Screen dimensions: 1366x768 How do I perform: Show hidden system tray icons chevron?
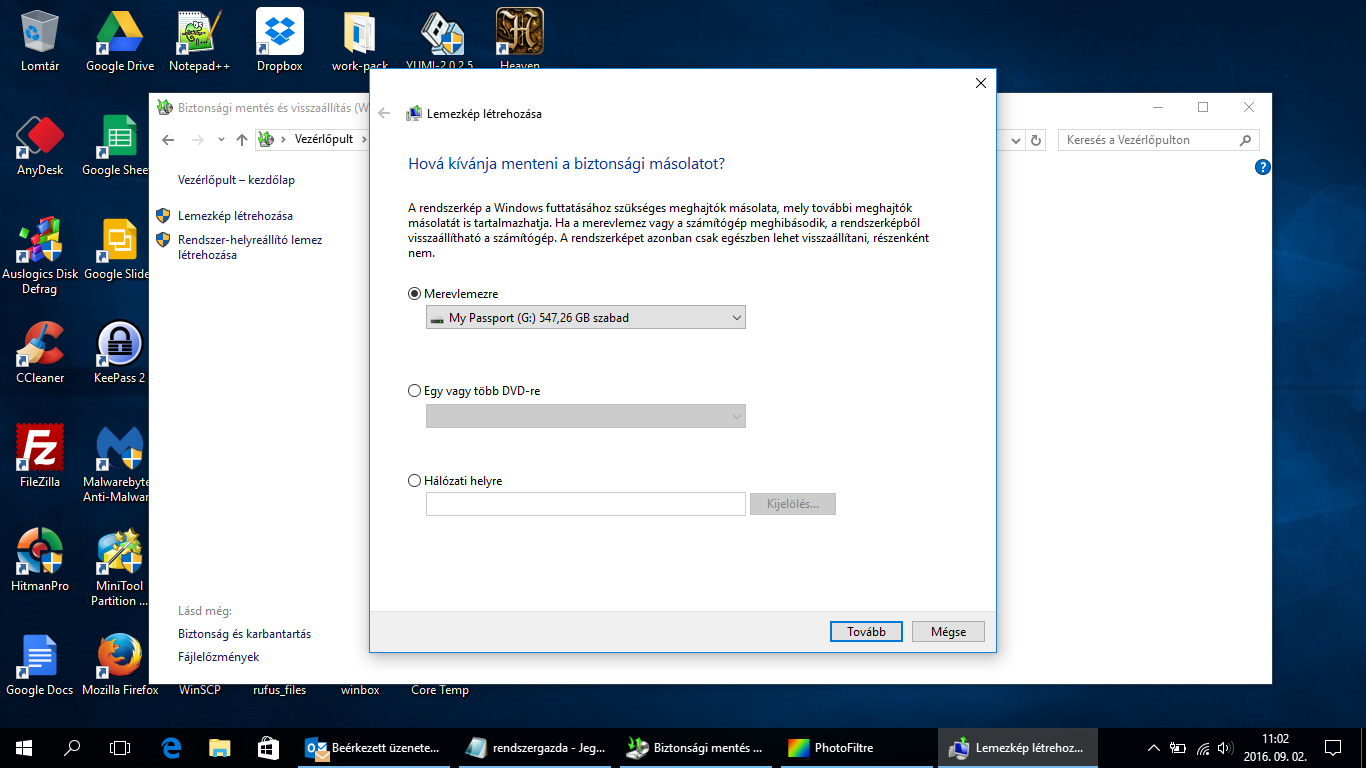point(1153,747)
